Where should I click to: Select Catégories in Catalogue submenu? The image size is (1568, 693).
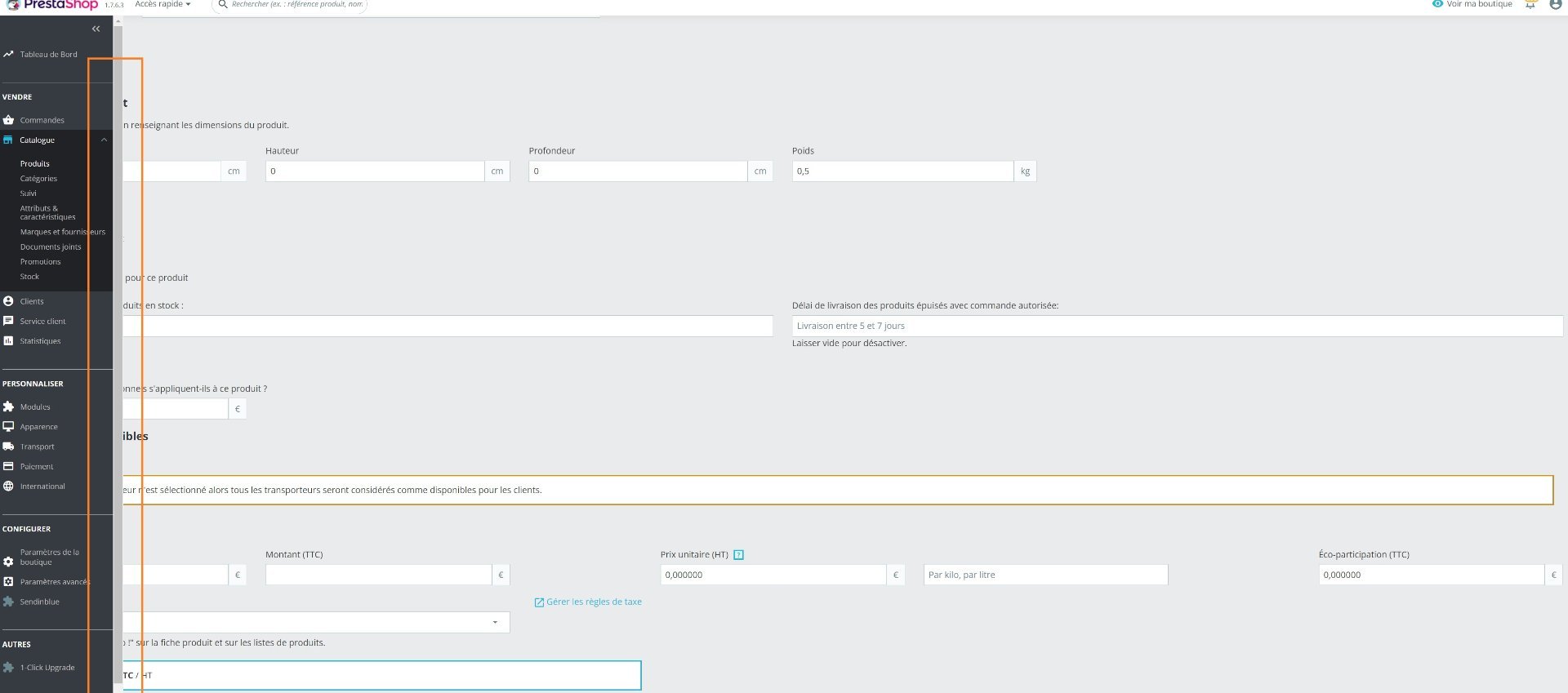pyautogui.click(x=38, y=179)
